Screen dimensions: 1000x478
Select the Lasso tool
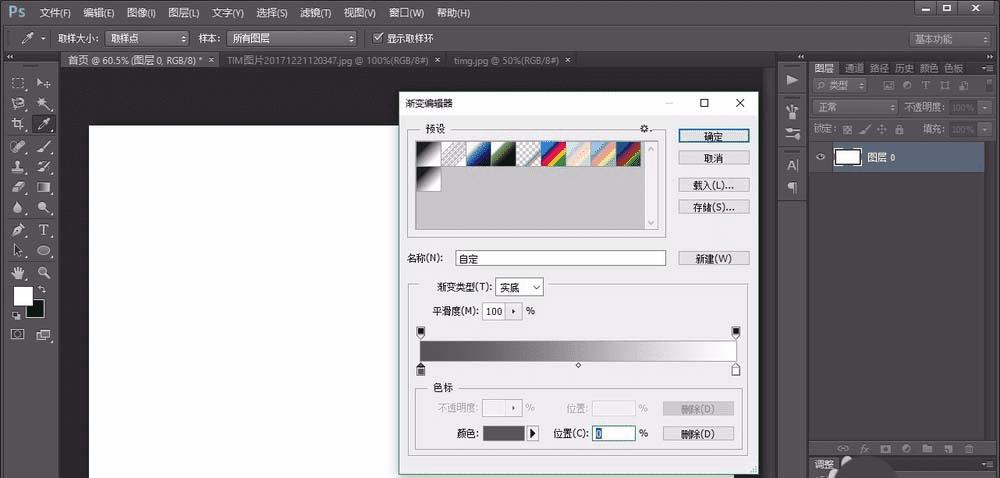(x=18, y=104)
